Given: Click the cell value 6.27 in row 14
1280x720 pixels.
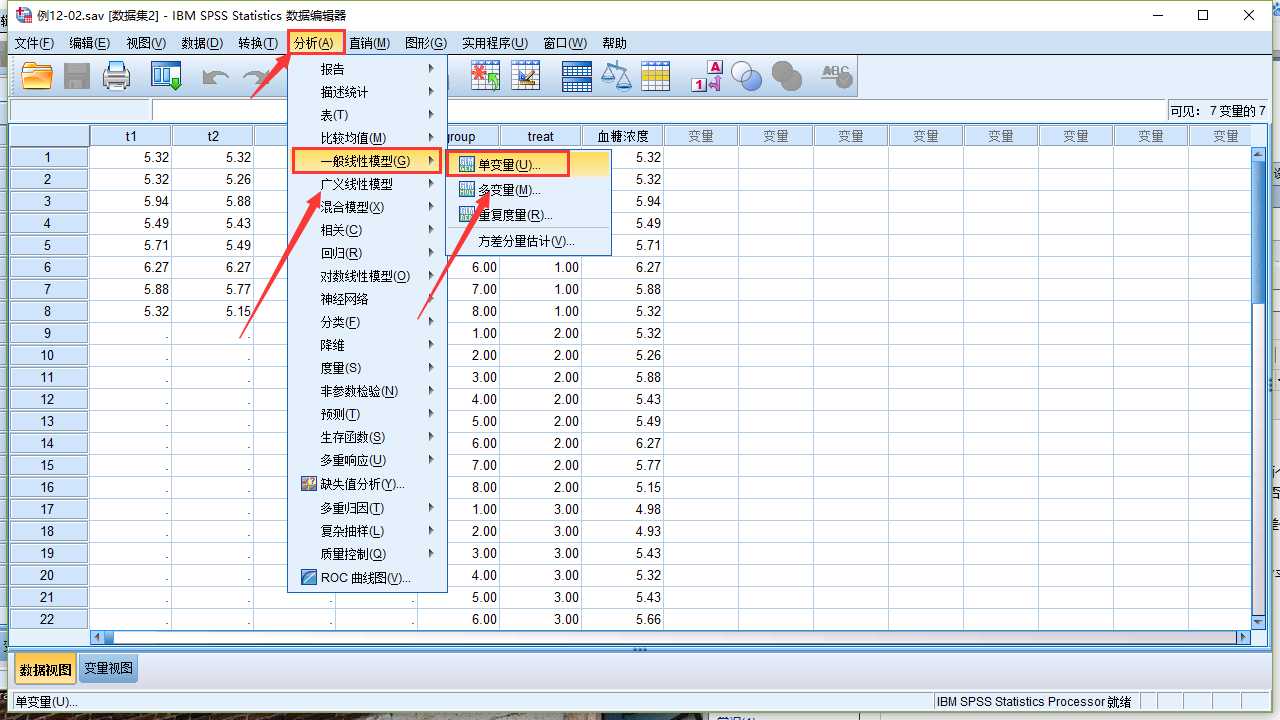Looking at the screenshot, I should (622, 443).
